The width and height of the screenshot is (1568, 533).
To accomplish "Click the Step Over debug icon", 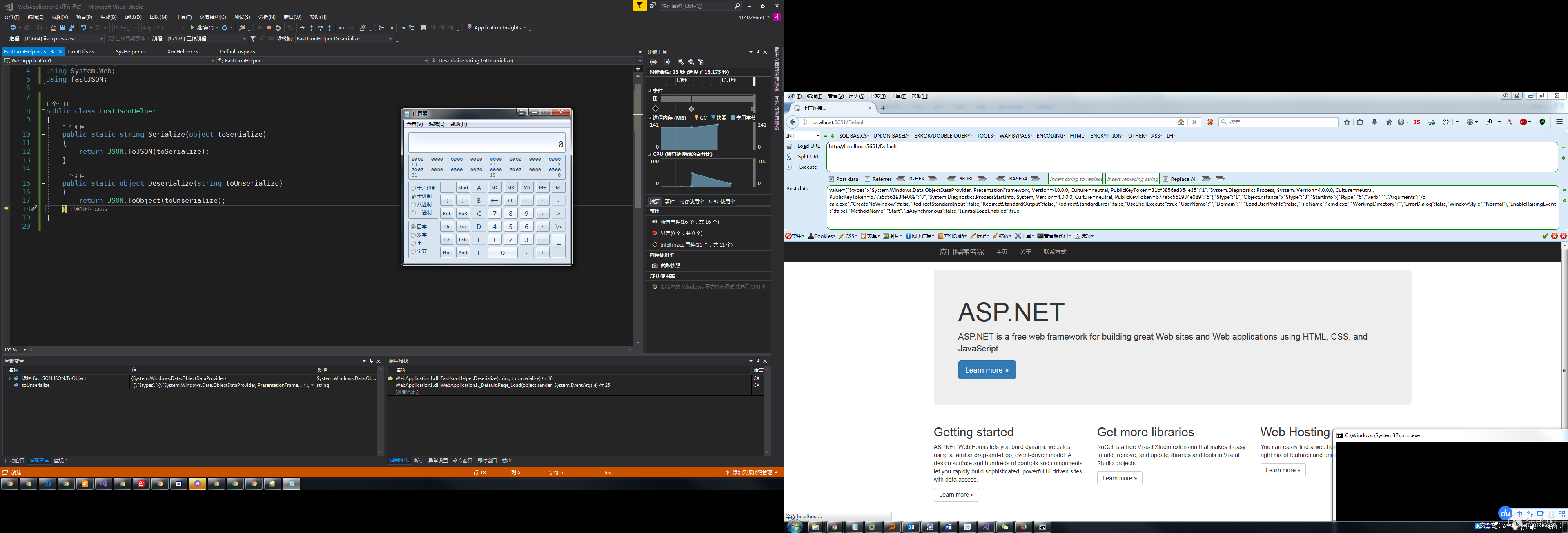I will [321, 28].
